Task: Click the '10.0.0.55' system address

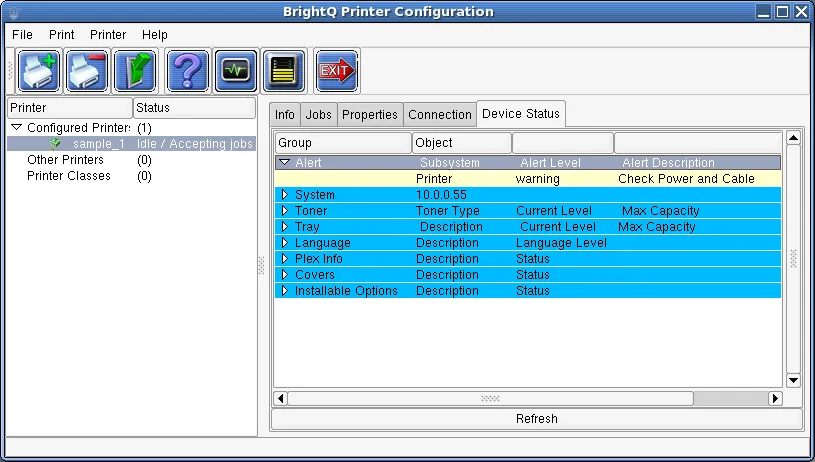Action: [x=441, y=195]
